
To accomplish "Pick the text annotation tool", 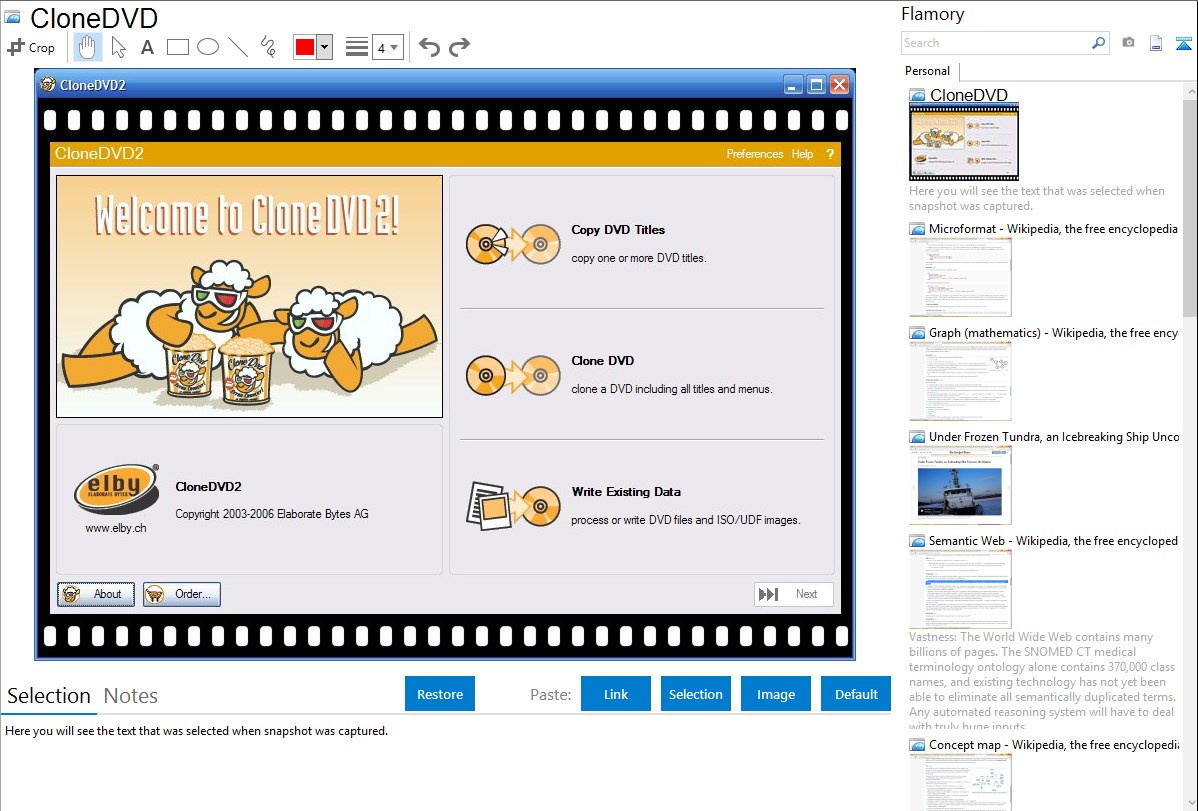I will (147, 47).
